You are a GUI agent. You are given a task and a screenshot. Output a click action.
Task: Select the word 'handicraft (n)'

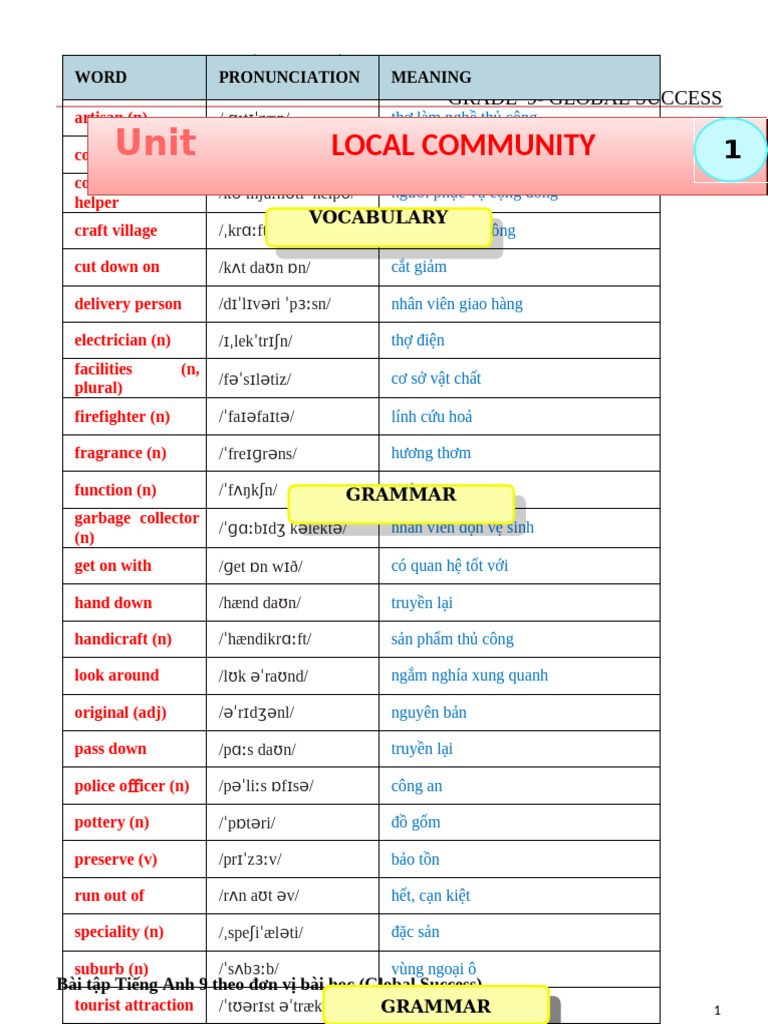[123, 639]
